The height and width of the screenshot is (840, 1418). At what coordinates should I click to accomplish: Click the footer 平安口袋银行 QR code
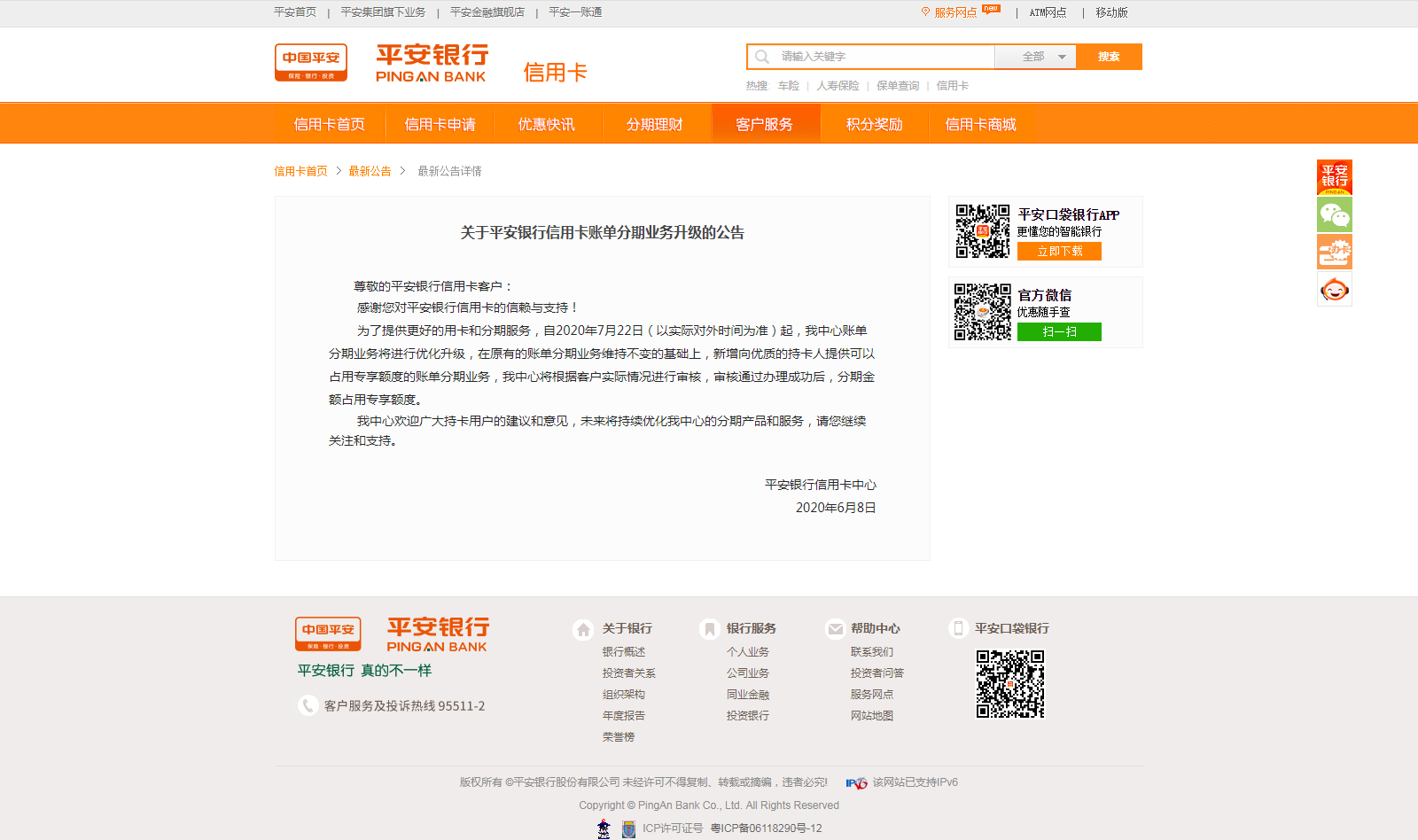pos(1010,684)
